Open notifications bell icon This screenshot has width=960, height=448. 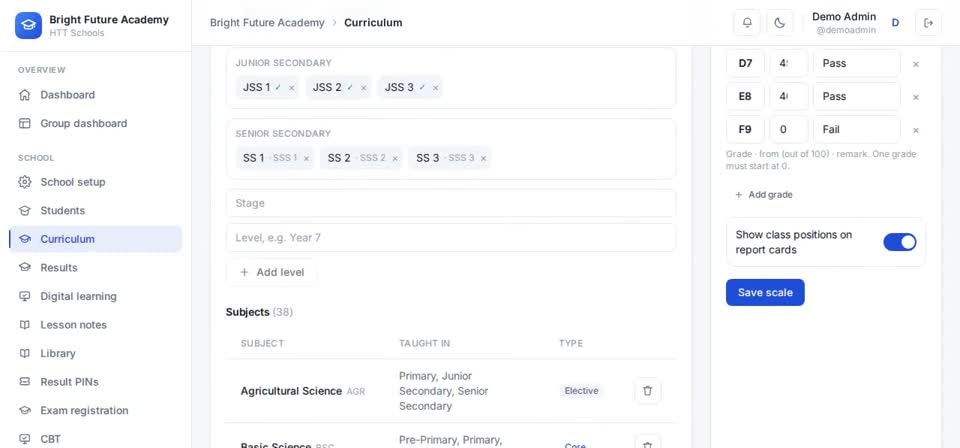click(747, 23)
